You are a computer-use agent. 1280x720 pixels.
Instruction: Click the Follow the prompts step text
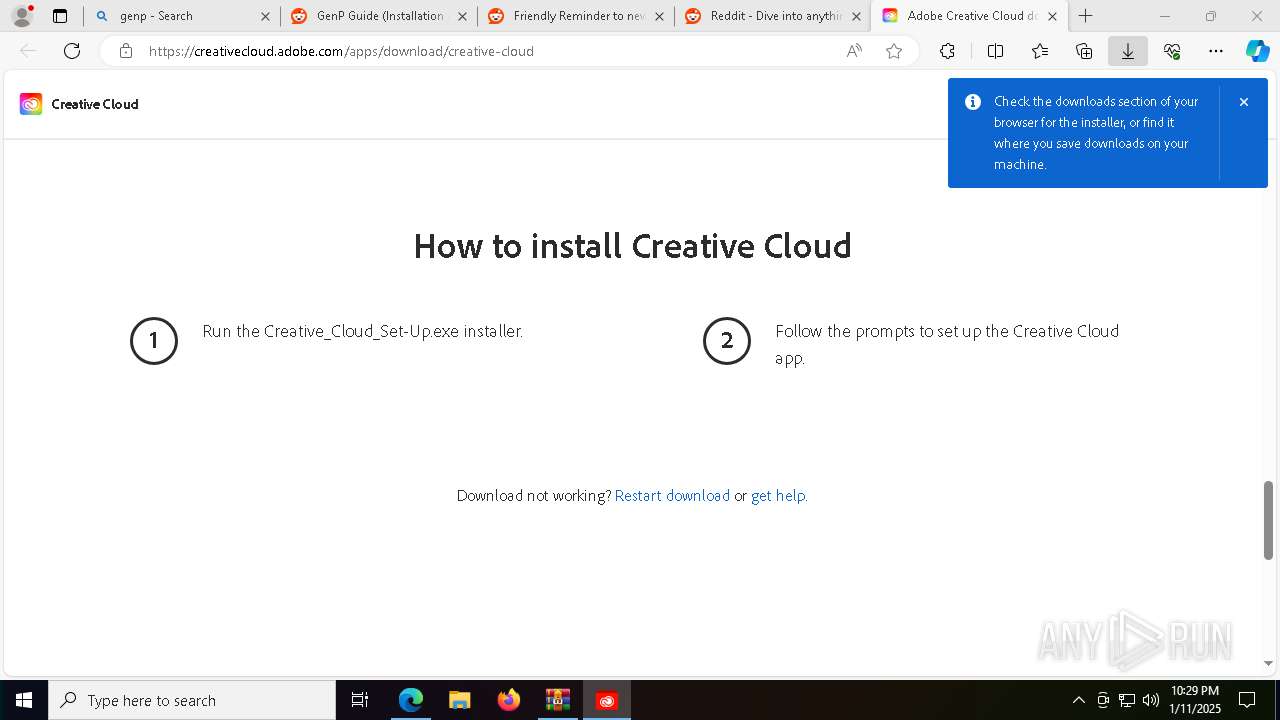(x=947, y=344)
